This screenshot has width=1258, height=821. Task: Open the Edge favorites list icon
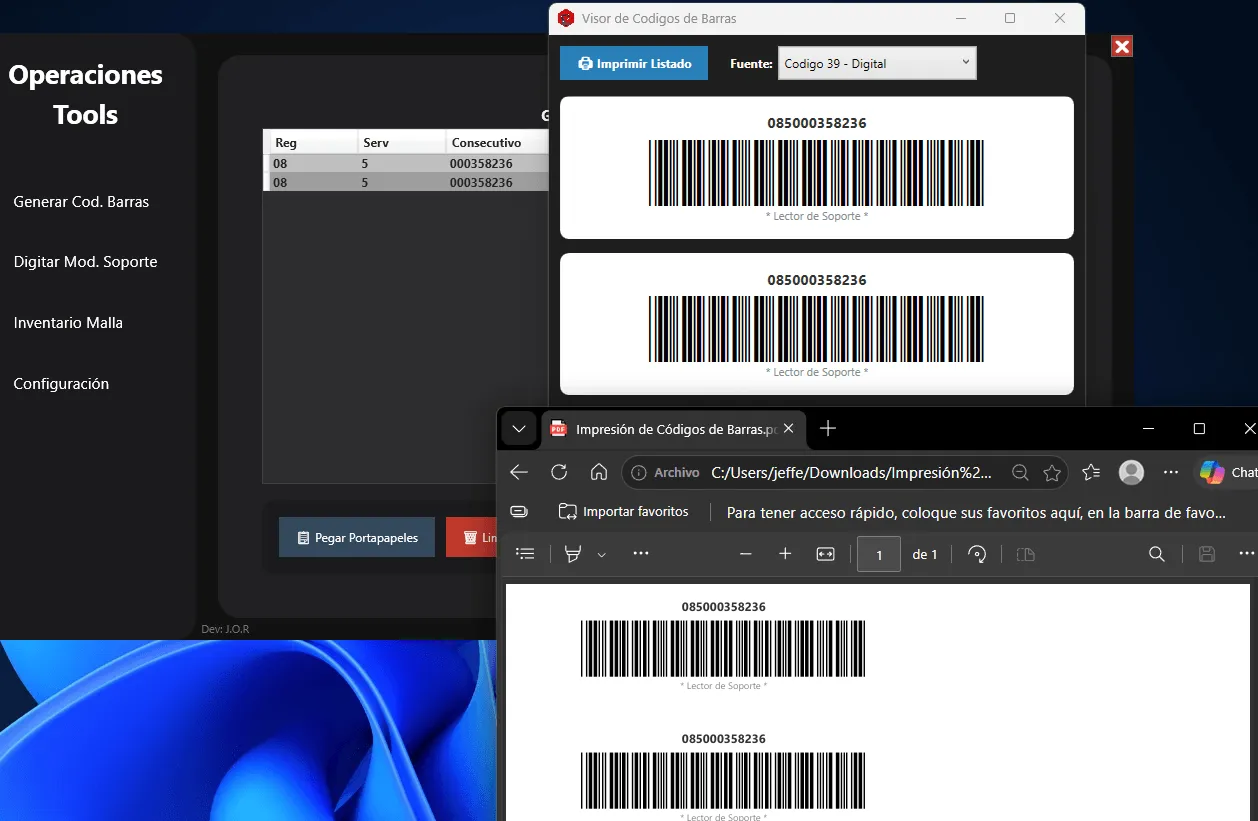pyautogui.click(x=1091, y=472)
